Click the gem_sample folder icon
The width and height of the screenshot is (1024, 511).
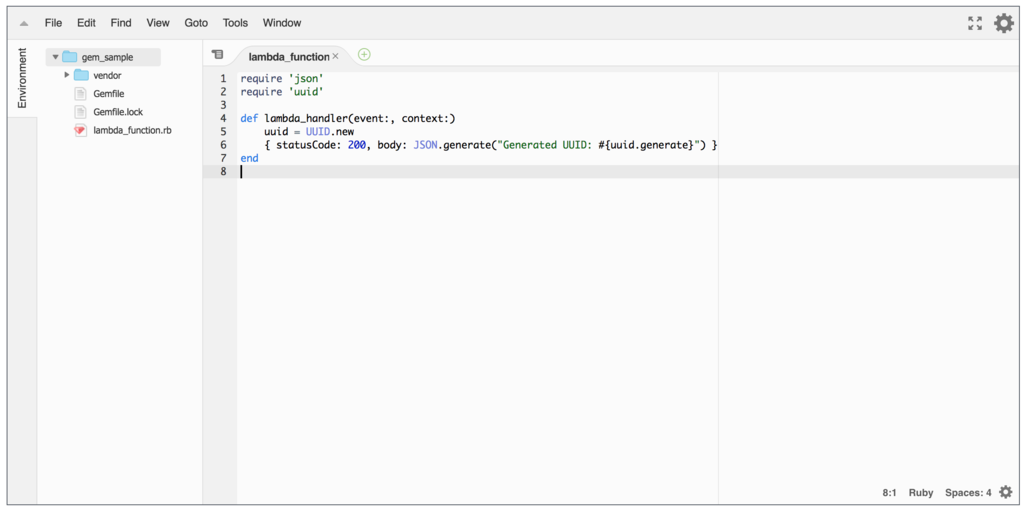70,57
